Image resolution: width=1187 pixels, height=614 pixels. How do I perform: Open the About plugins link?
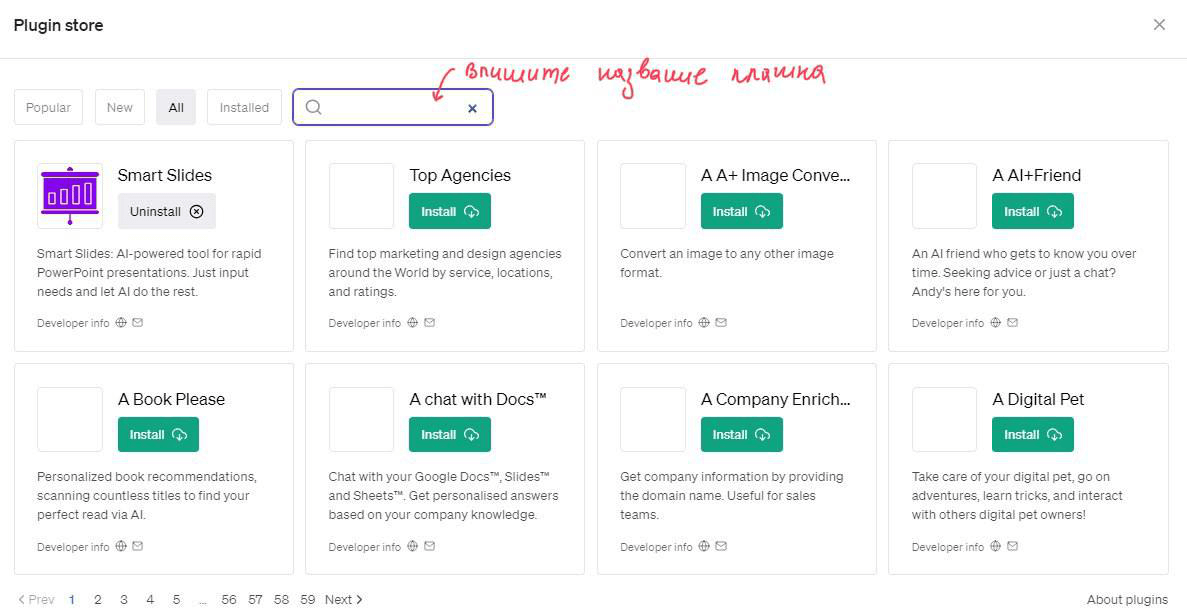click(x=1127, y=600)
